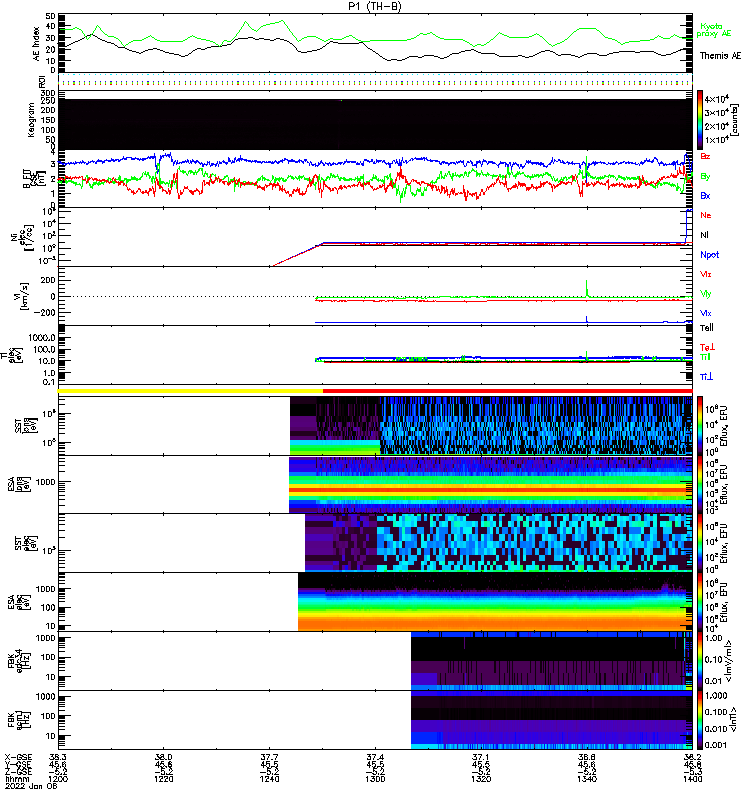This screenshot has width=750, height=800.
Task: Click the keogram counts color bar
Action: tap(701, 120)
